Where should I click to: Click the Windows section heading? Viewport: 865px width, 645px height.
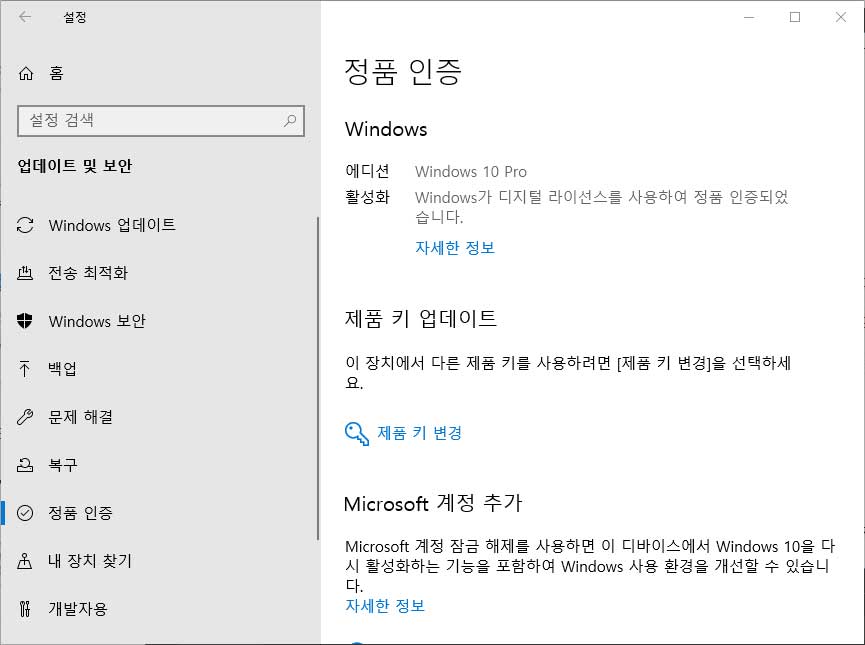pyautogui.click(x=386, y=130)
